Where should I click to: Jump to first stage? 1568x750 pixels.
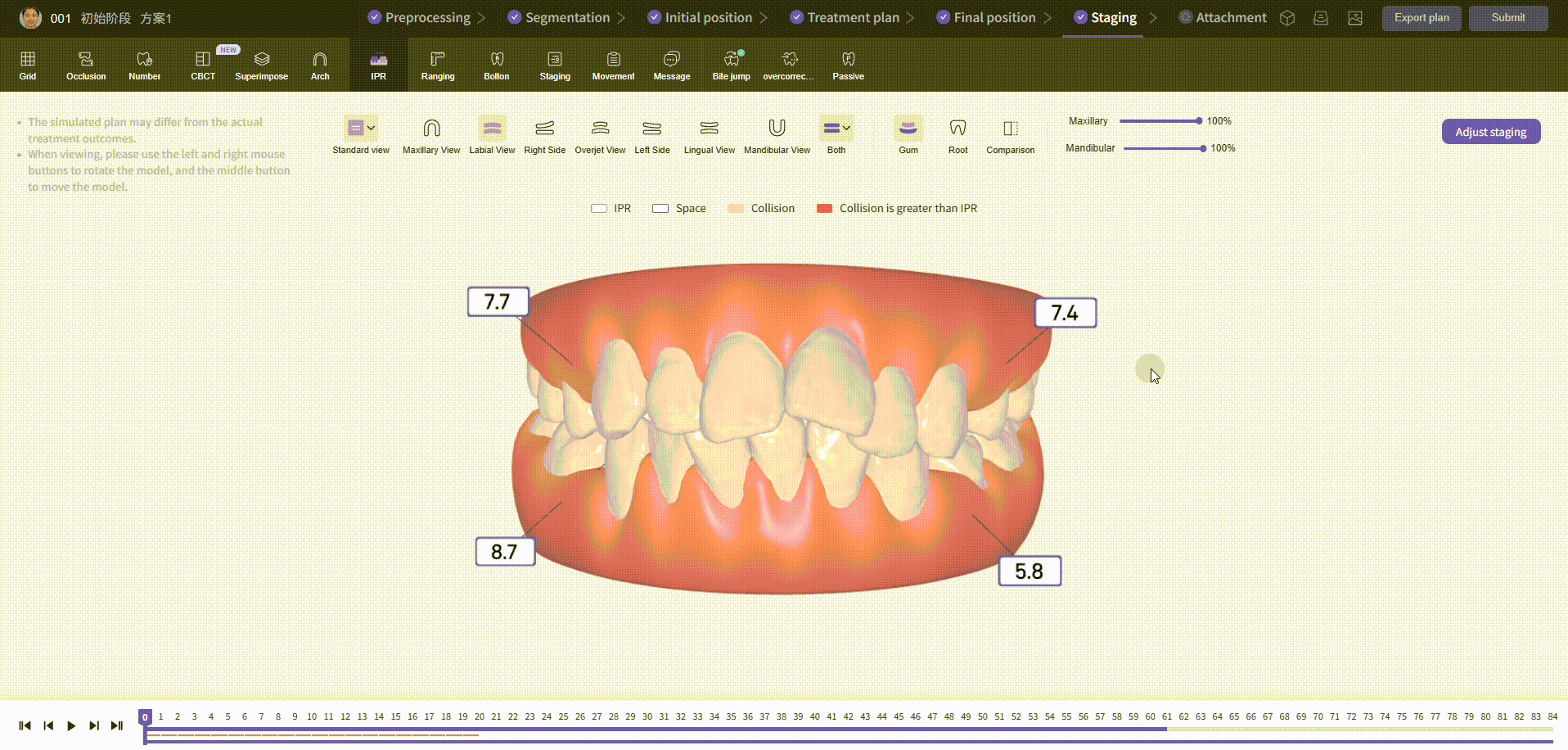pos(25,725)
